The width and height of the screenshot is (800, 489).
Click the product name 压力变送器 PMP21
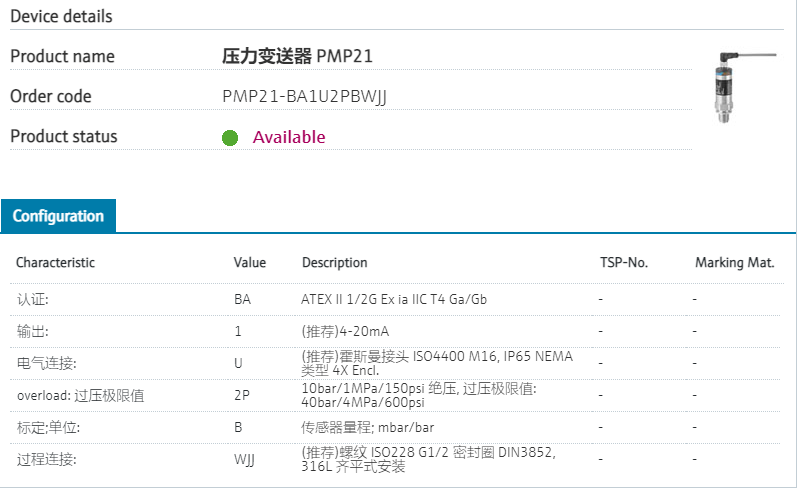[x=297, y=56]
